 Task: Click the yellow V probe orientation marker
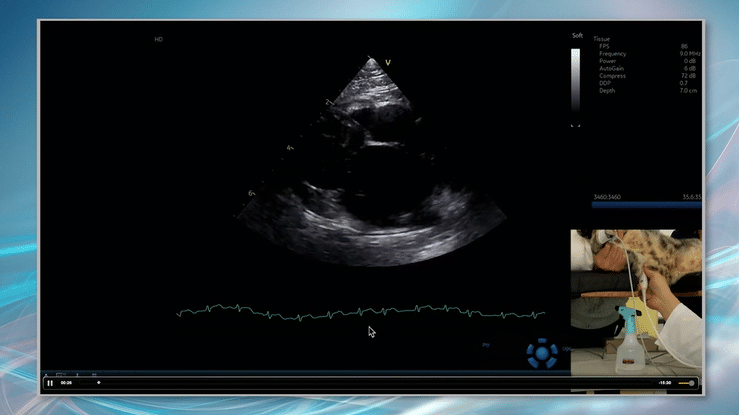pyautogui.click(x=388, y=62)
